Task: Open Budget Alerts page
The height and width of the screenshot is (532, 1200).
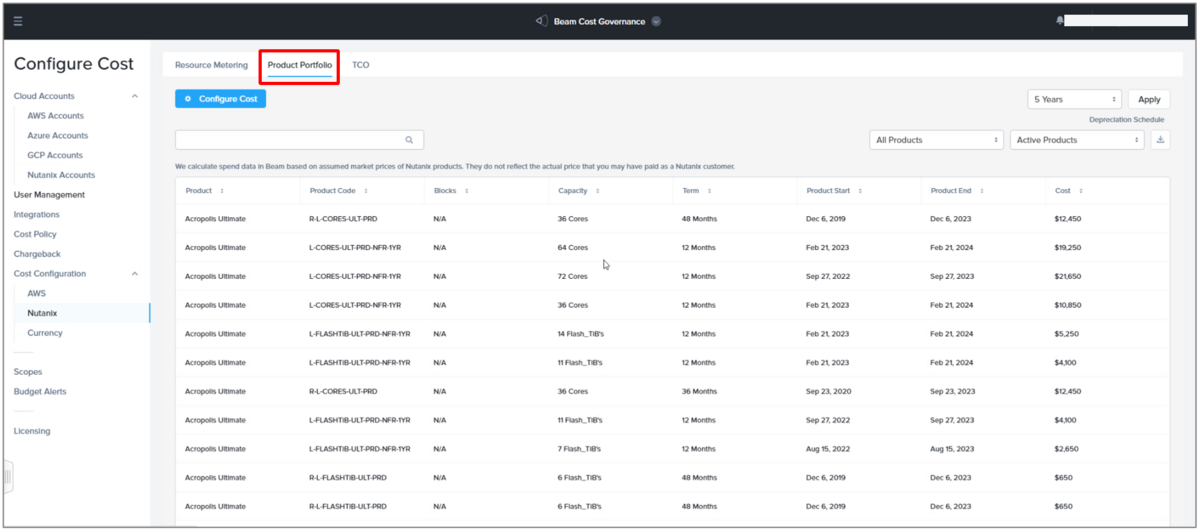Action: [40, 392]
